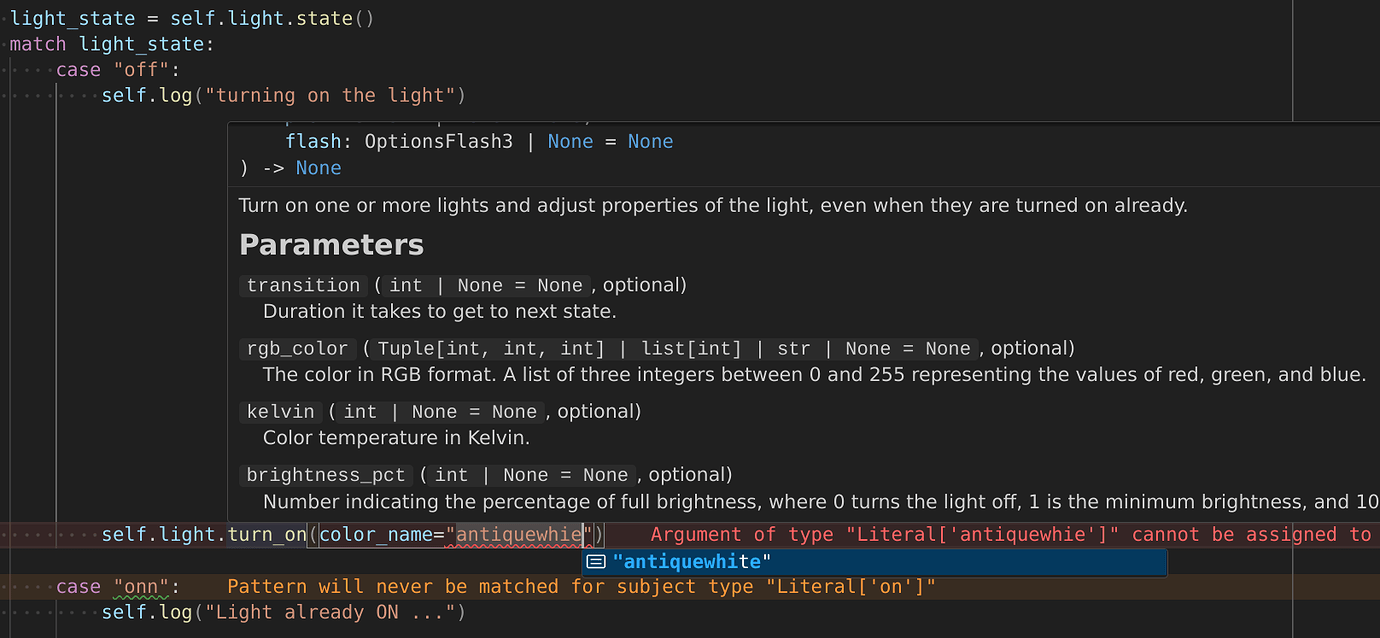Click the enum icon beside antiquewhite suggestion
Image resolution: width=1380 pixels, height=638 pixels.
coord(596,562)
